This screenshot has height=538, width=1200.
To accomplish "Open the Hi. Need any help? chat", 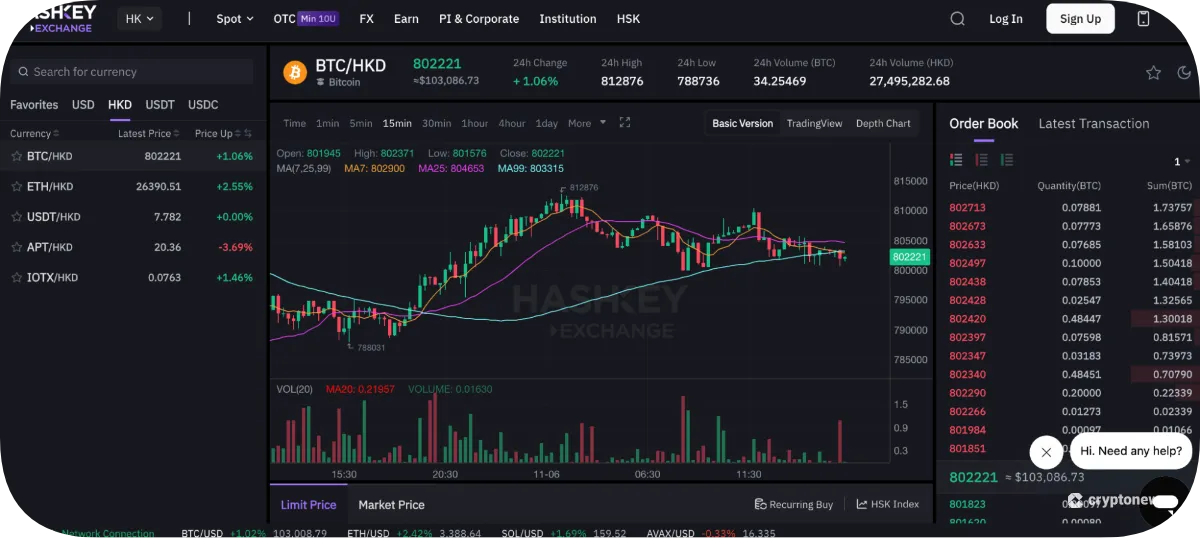I will 1131,451.
